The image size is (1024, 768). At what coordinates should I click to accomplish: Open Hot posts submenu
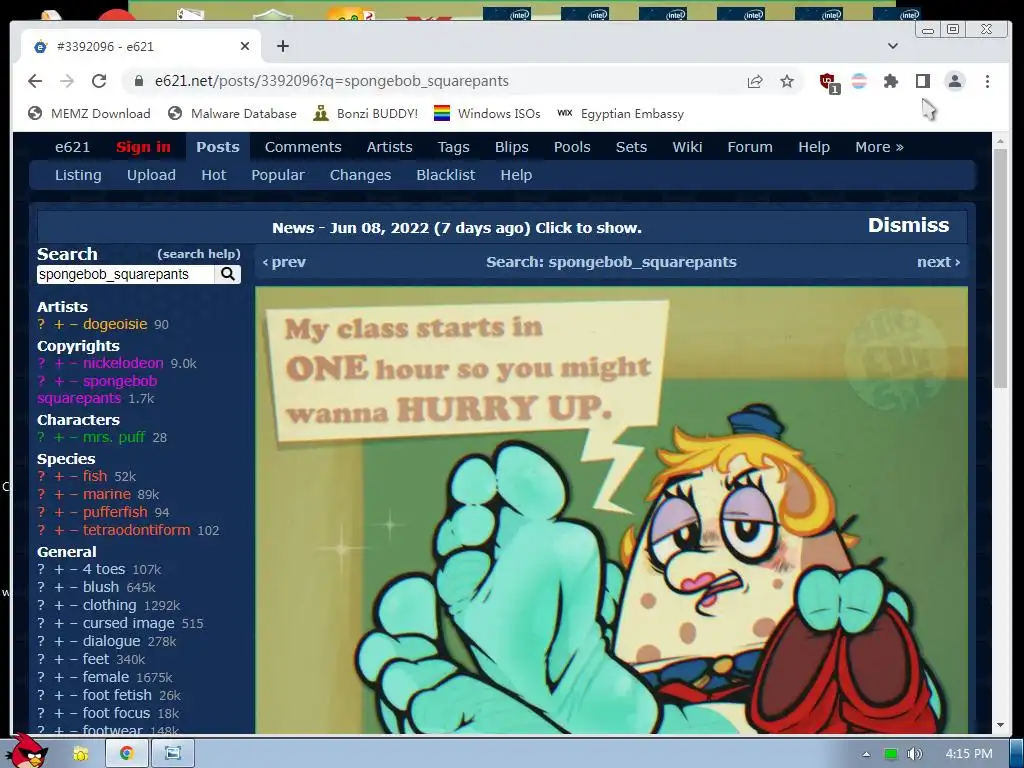(214, 175)
